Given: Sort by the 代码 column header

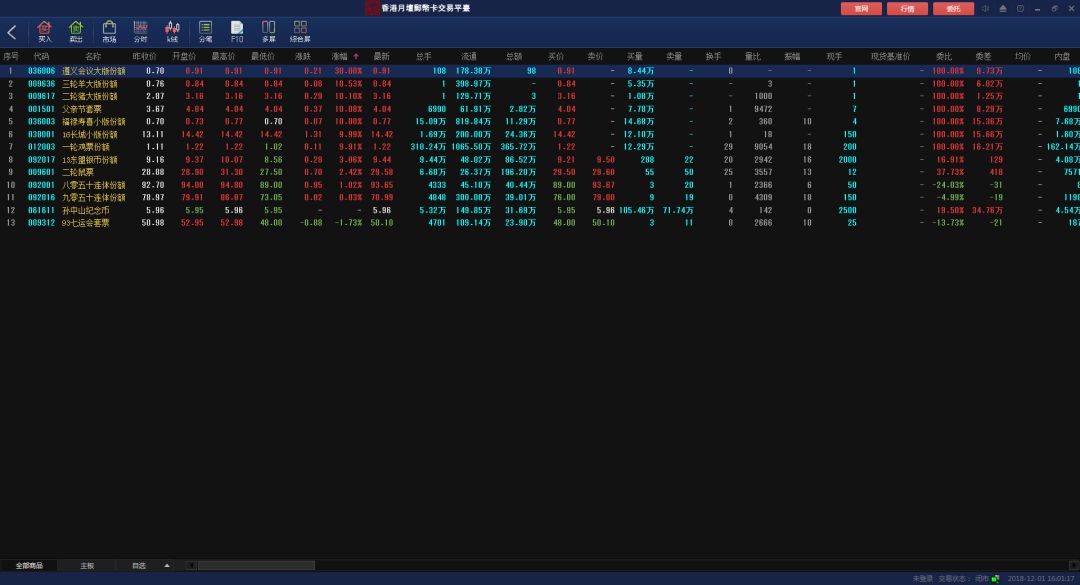Looking at the screenshot, I should pyautogui.click(x=41, y=57).
